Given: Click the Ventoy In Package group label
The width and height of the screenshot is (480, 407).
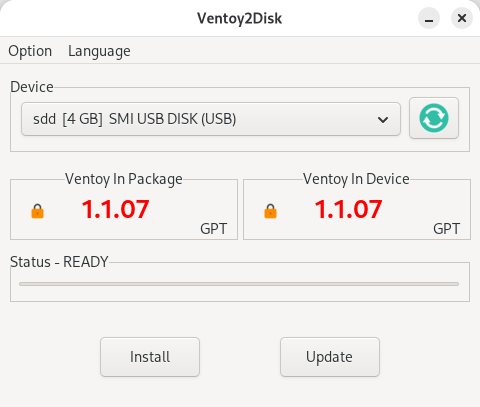Looking at the screenshot, I should [x=124, y=179].
